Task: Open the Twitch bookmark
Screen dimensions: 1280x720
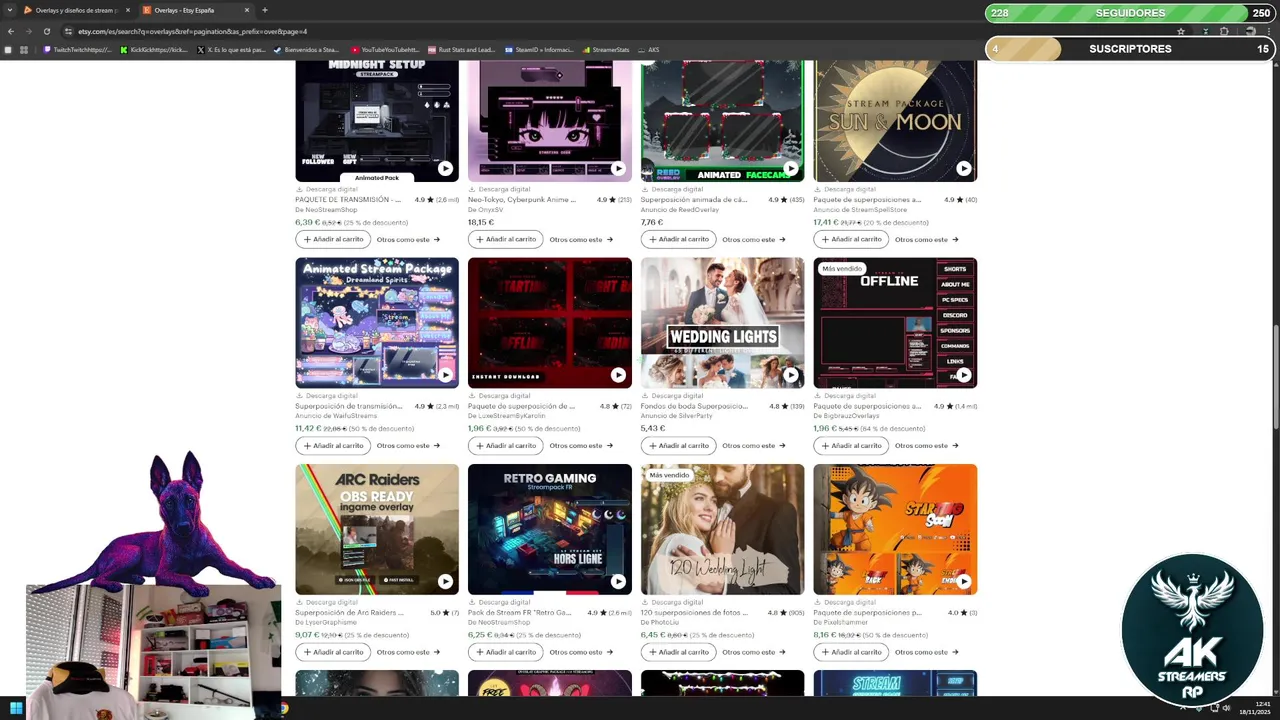Action: tap(78, 49)
